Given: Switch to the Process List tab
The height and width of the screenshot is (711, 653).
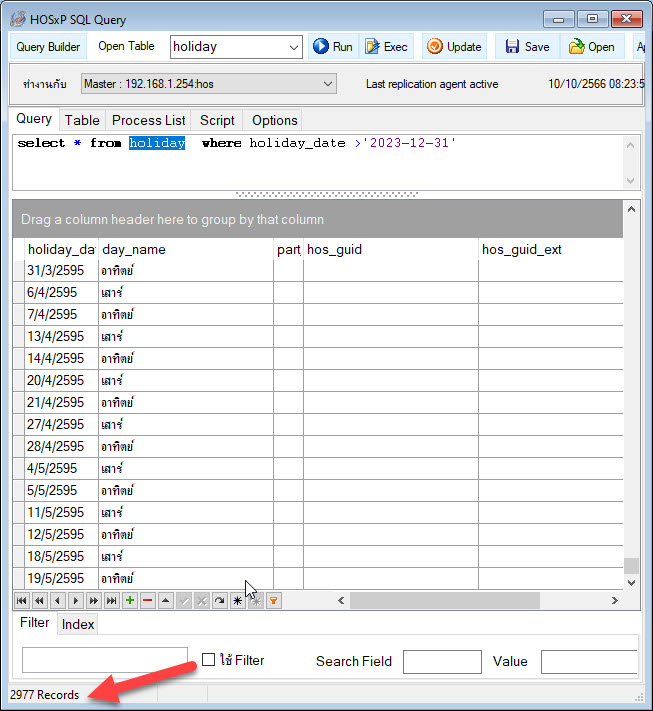Looking at the screenshot, I should pos(148,120).
